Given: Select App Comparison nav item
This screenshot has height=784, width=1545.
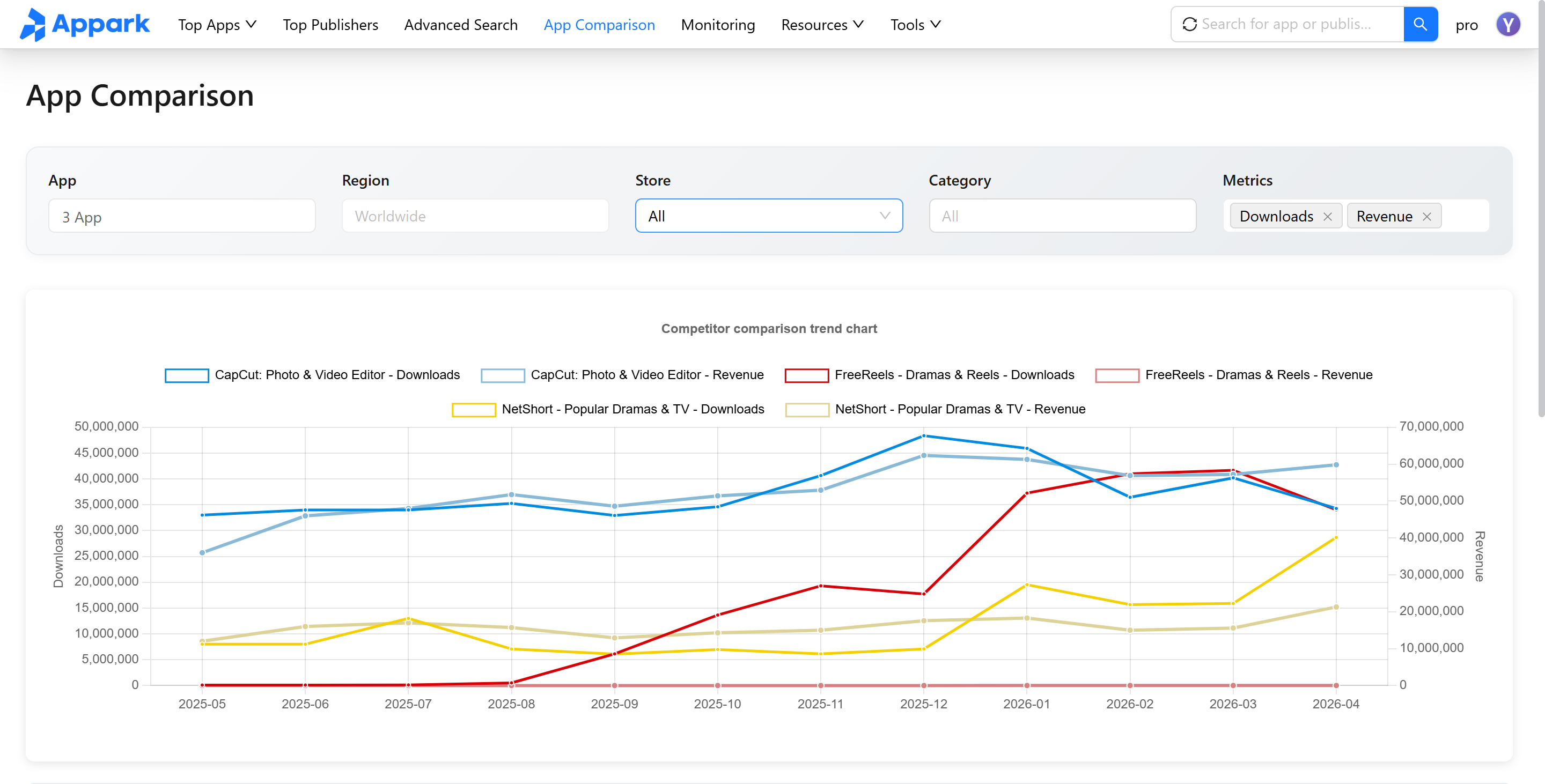Looking at the screenshot, I should 599,25.
